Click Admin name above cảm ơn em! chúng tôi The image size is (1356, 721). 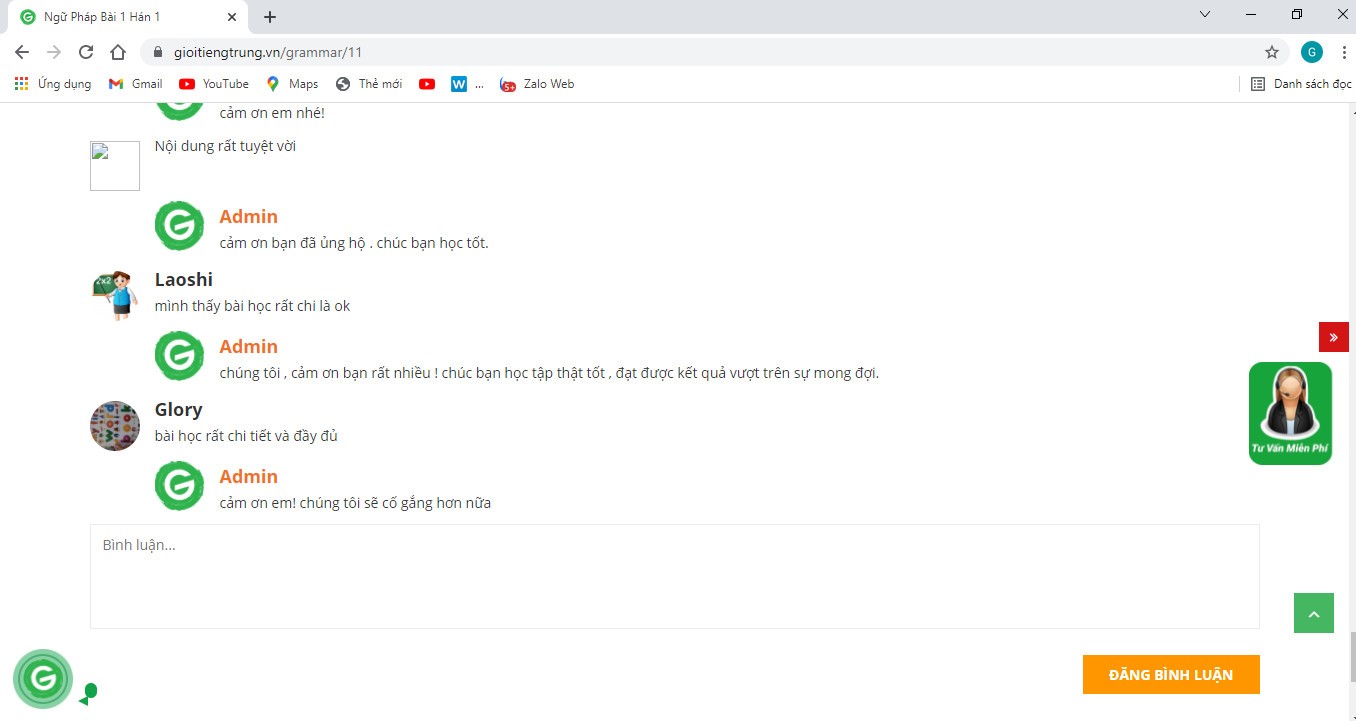pyautogui.click(x=249, y=476)
